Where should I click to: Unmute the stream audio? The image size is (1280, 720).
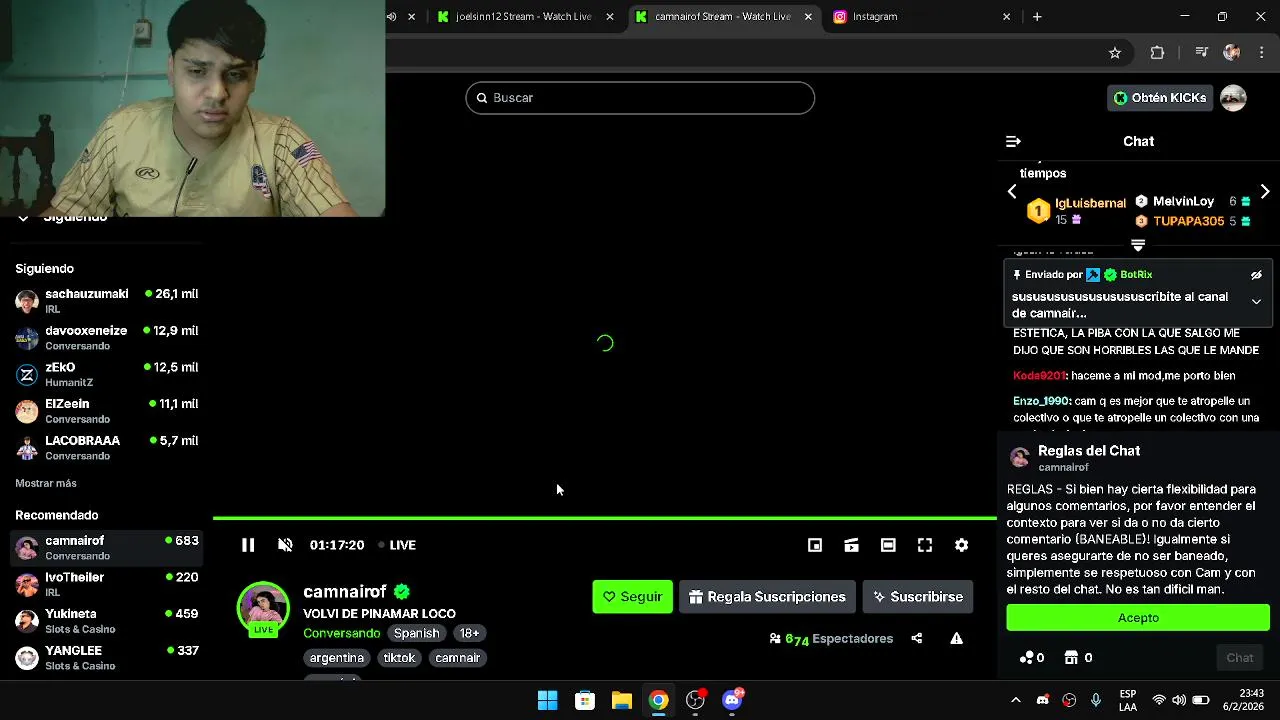pyautogui.click(x=285, y=545)
